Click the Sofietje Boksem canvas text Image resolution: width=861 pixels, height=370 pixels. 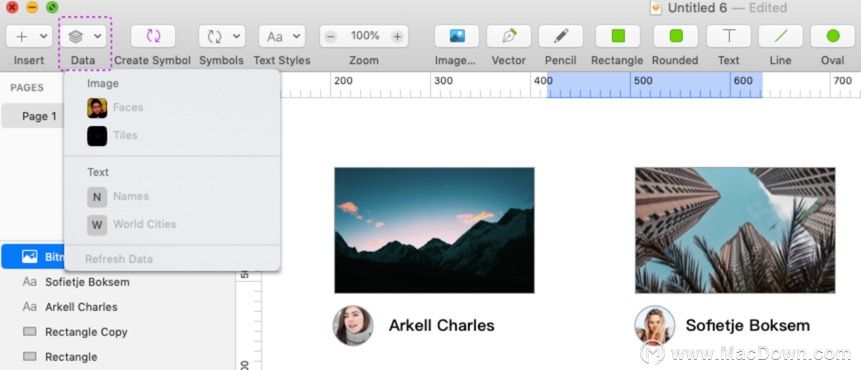(747, 326)
